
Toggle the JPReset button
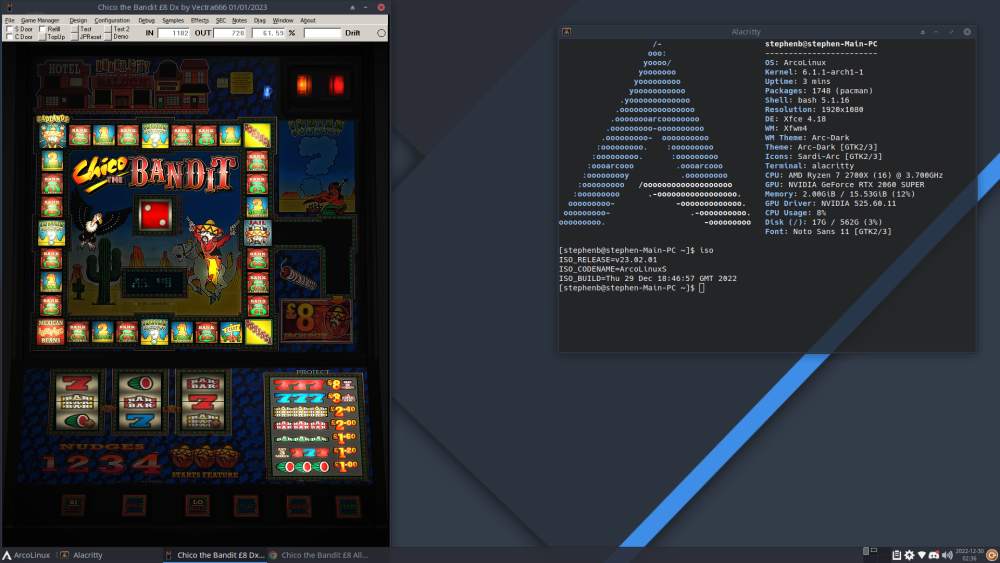pyautogui.click(x=74, y=37)
